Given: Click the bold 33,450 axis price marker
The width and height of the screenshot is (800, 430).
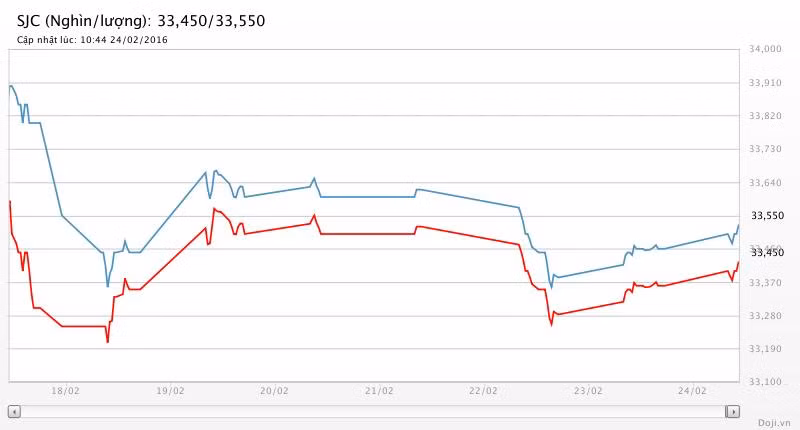Looking at the screenshot, I should 765,252.
